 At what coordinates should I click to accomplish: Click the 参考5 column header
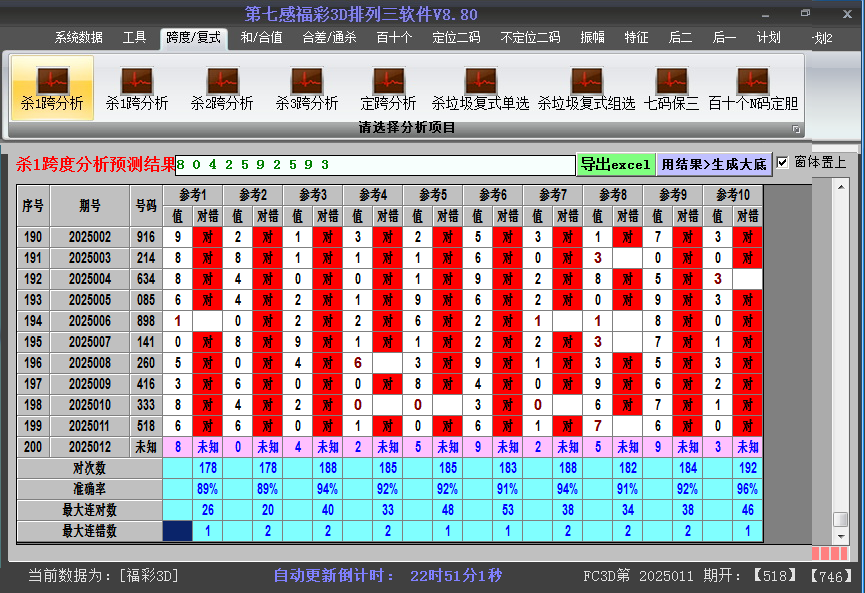click(433, 195)
